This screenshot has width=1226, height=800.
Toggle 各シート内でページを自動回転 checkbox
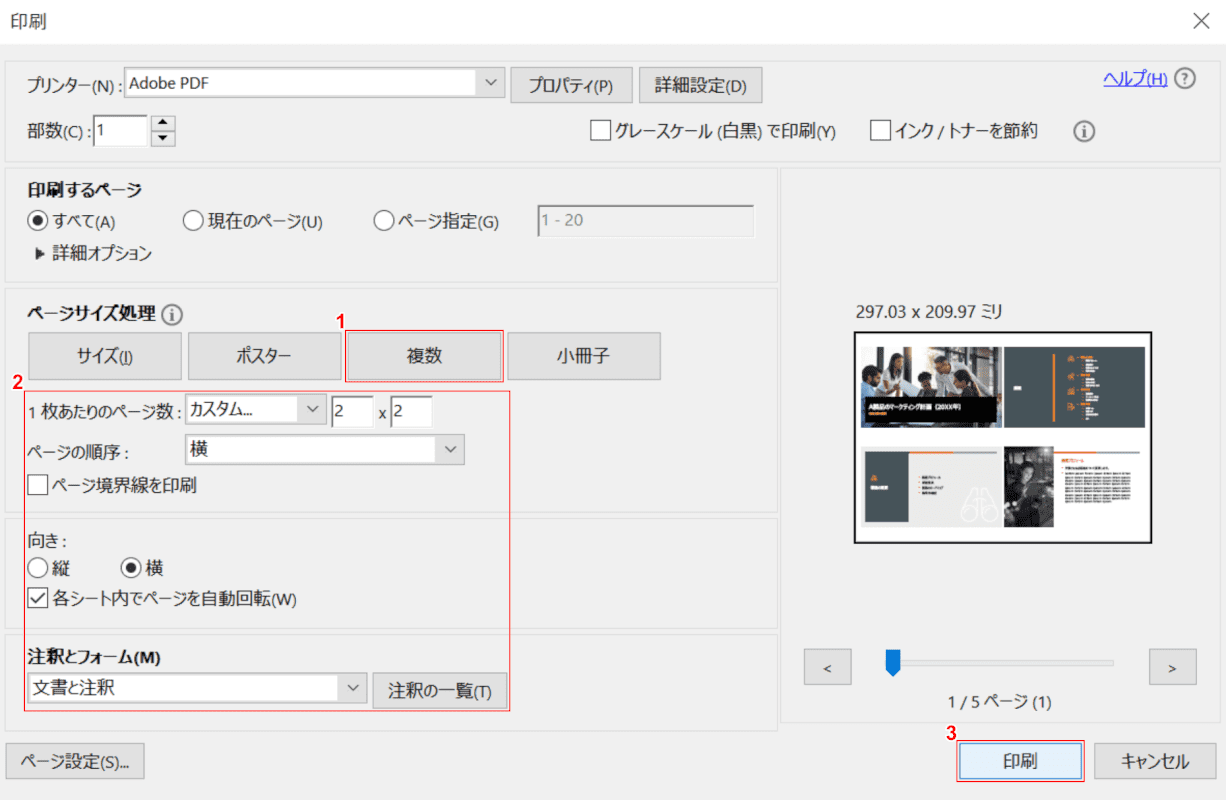point(38,599)
